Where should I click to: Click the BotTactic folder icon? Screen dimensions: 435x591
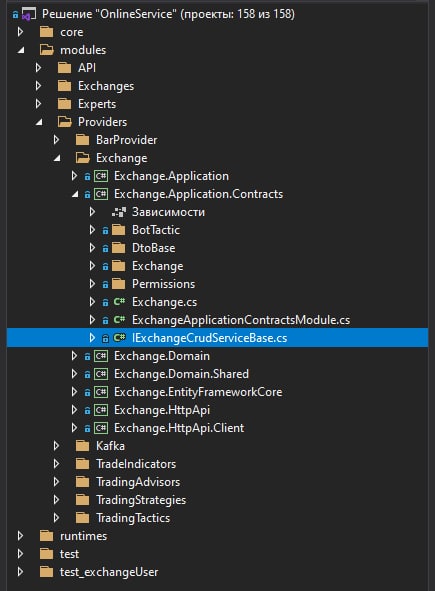(x=118, y=230)
